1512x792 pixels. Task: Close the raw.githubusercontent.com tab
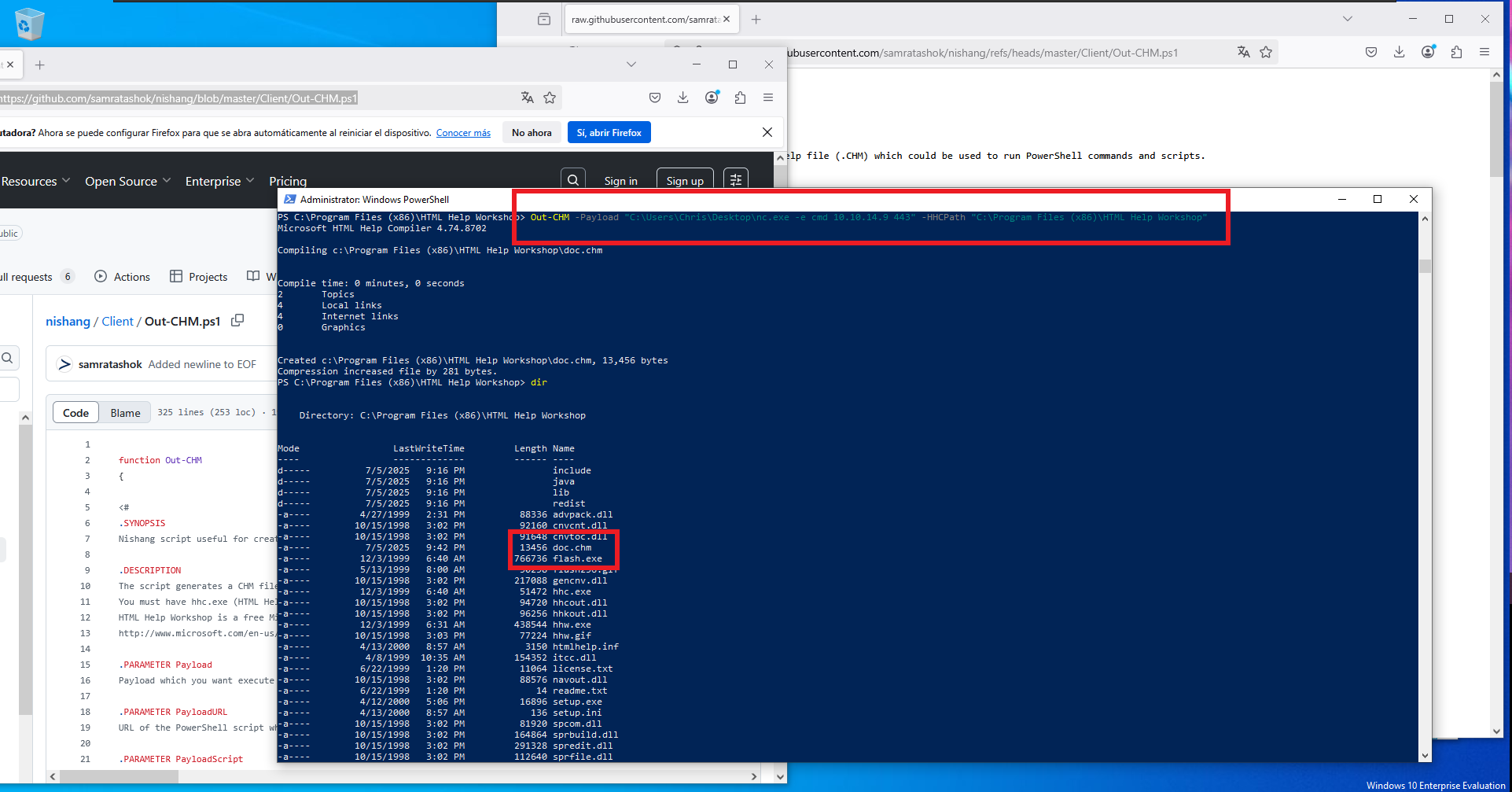727,20
